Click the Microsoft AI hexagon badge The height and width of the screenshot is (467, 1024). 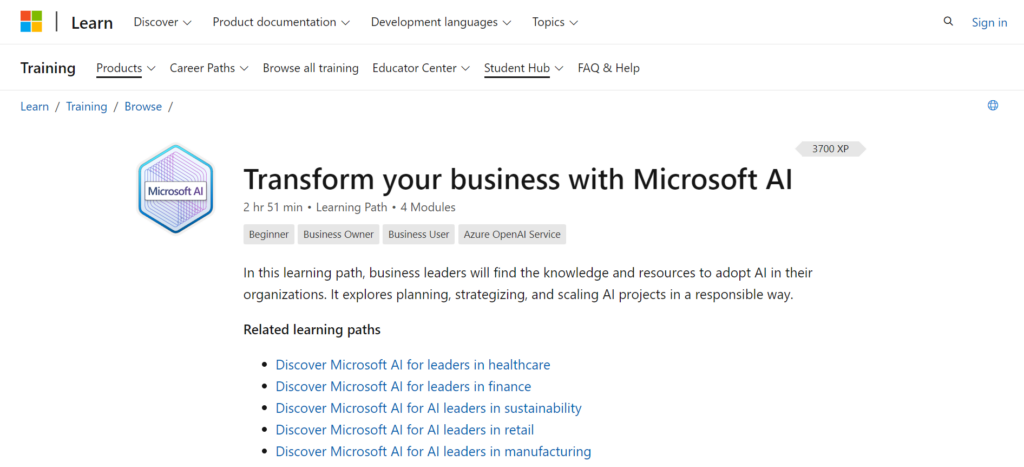[176, 189]
